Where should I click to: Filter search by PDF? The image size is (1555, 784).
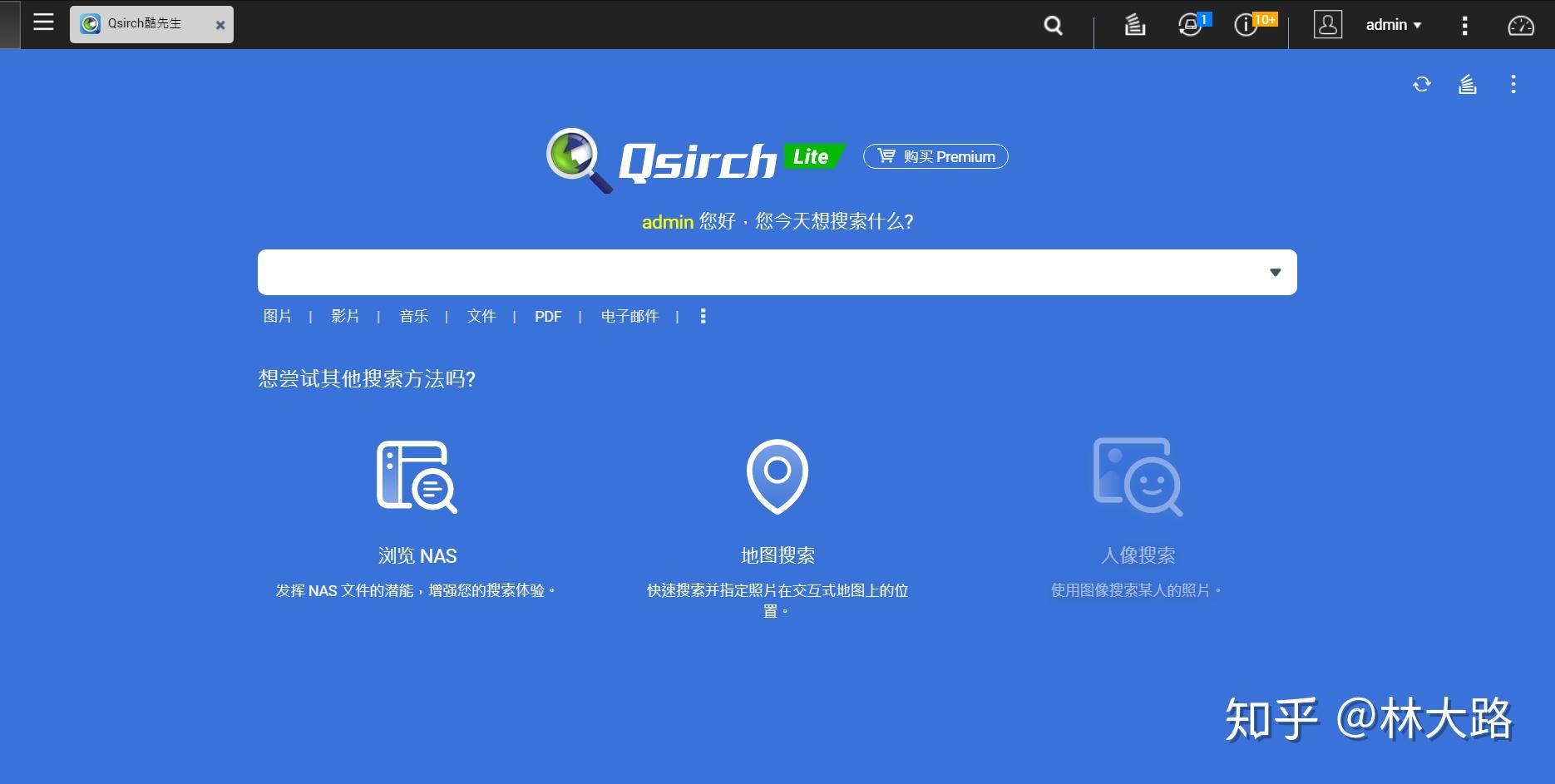[548, 317]
